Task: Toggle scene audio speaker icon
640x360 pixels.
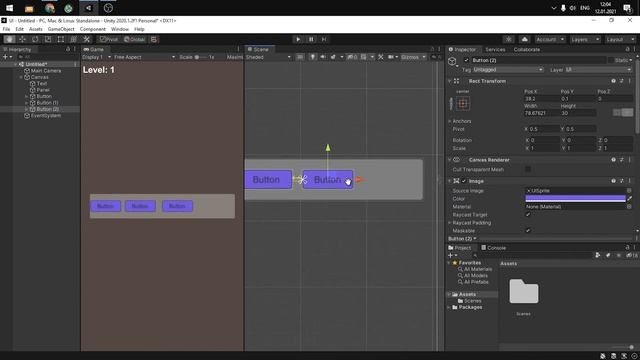Action: point(323,57)
